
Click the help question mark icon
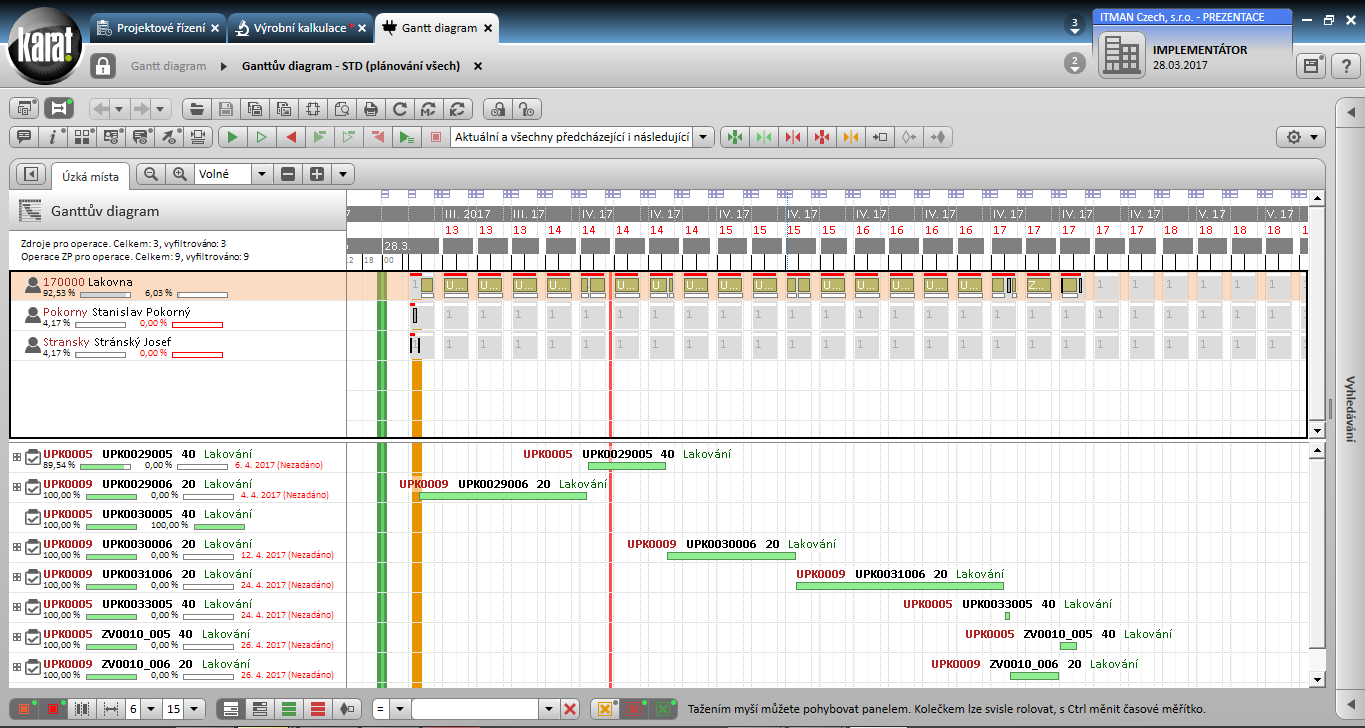pos(1346,66)
